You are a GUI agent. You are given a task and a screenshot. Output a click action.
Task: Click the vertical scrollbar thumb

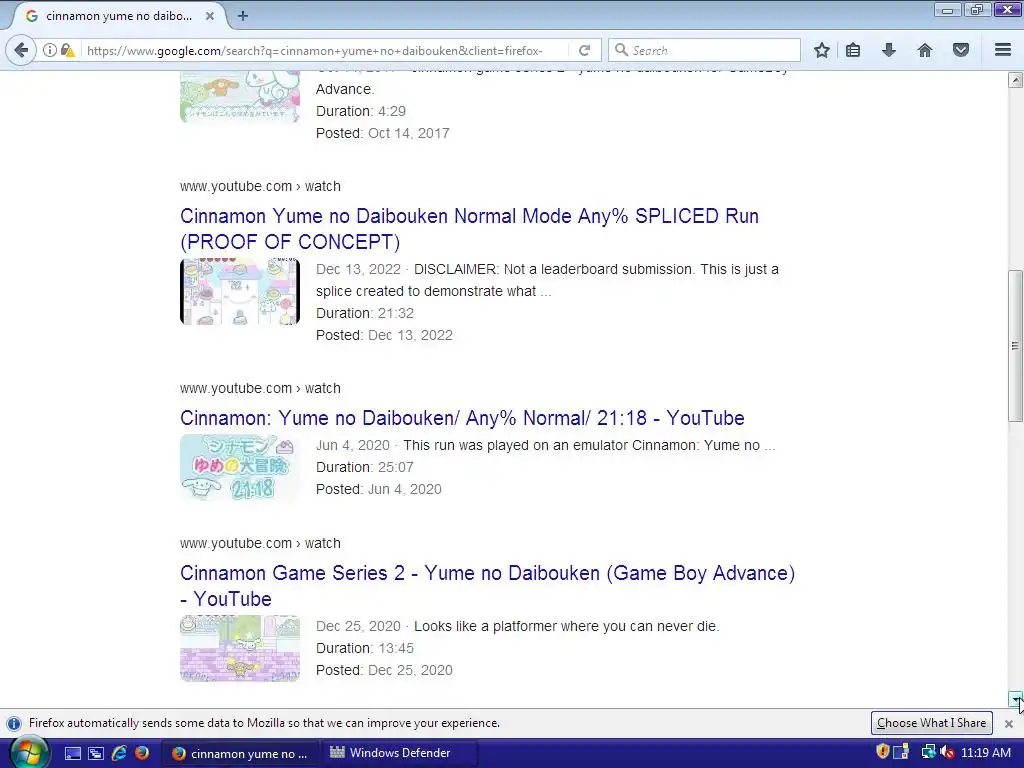pyautogui.click(x=1016, y=345)
